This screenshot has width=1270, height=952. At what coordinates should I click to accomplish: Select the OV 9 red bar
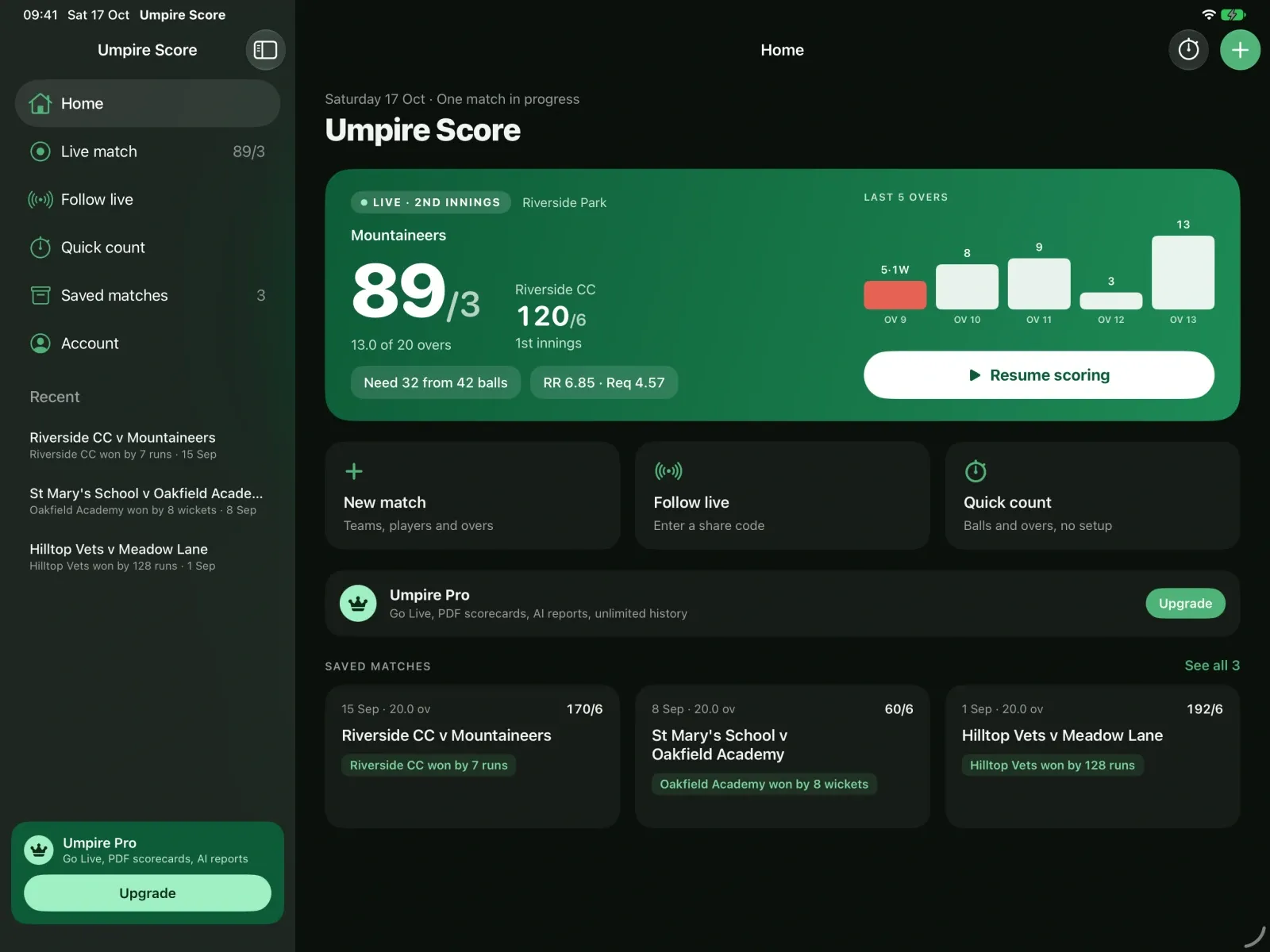click(x=895, y=295)
